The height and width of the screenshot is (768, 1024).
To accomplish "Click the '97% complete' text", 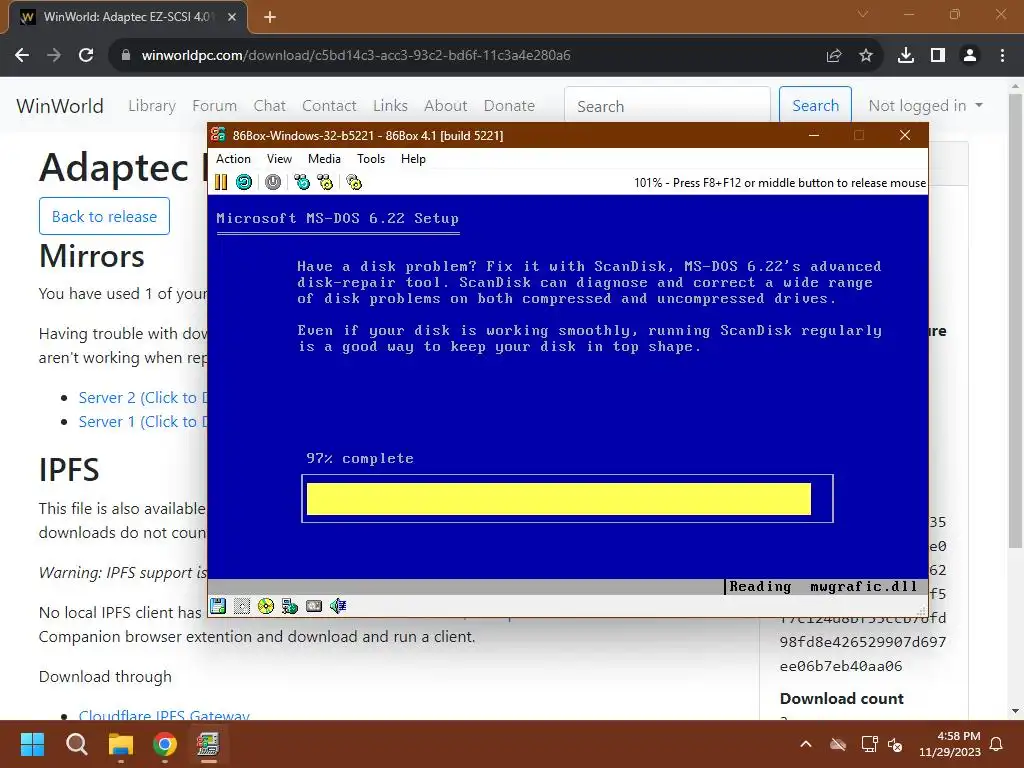I will tap(360, 458).
